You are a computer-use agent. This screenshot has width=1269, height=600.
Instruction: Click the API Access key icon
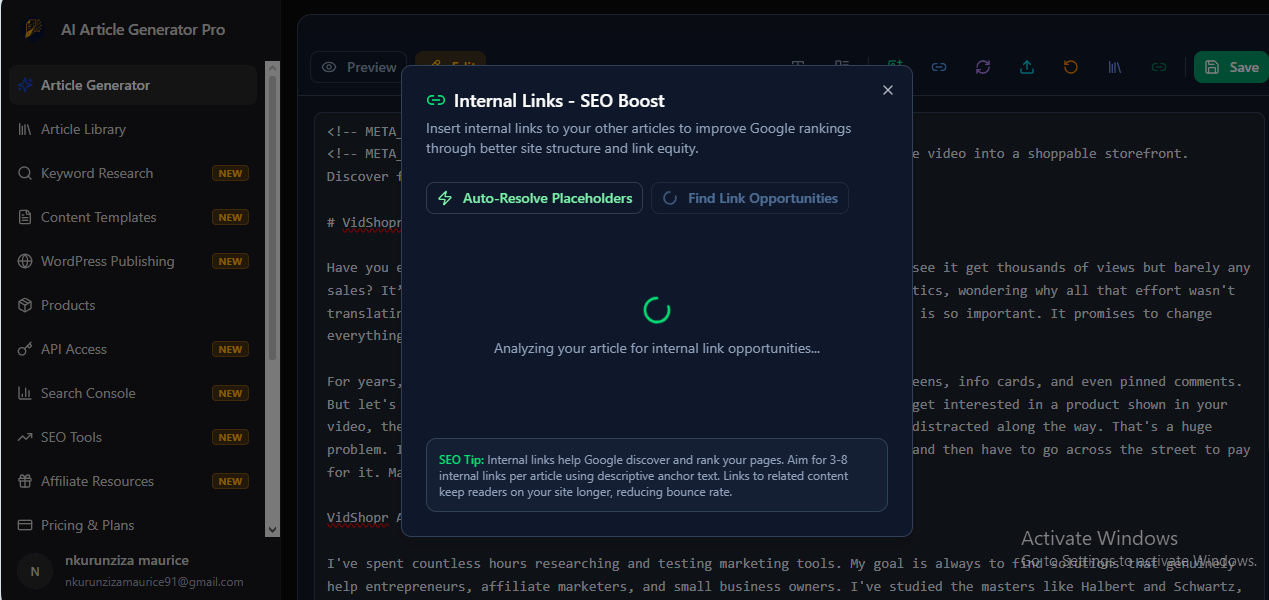pos(25,349)
